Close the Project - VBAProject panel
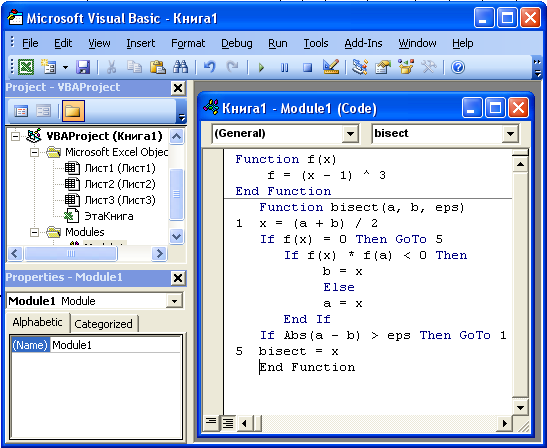Viewport: 547px width, 448px height. pyautogui.click(x=178, y=88)
